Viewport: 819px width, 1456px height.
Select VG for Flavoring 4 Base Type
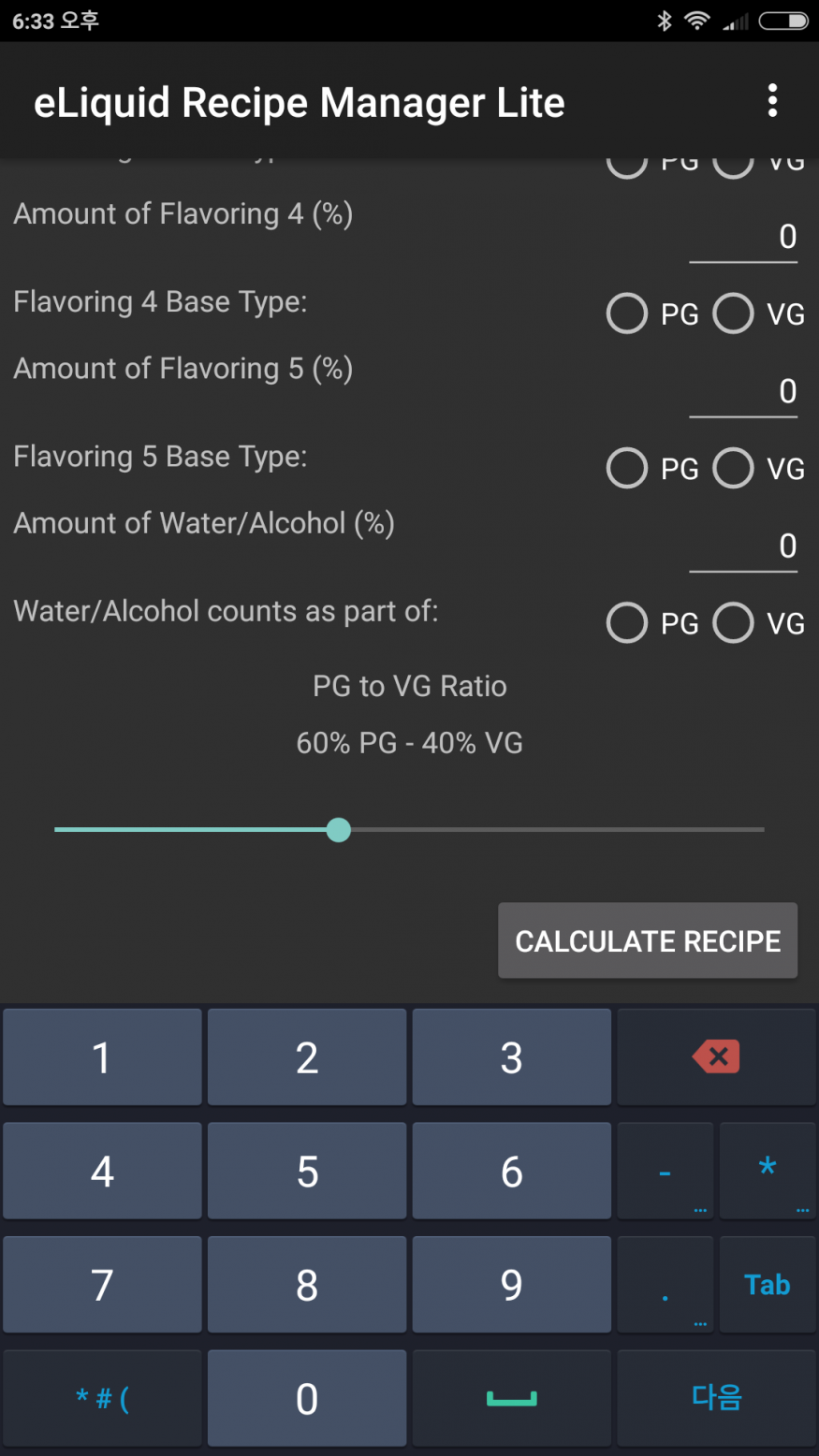pyautogui.click(x=759, y=313)
